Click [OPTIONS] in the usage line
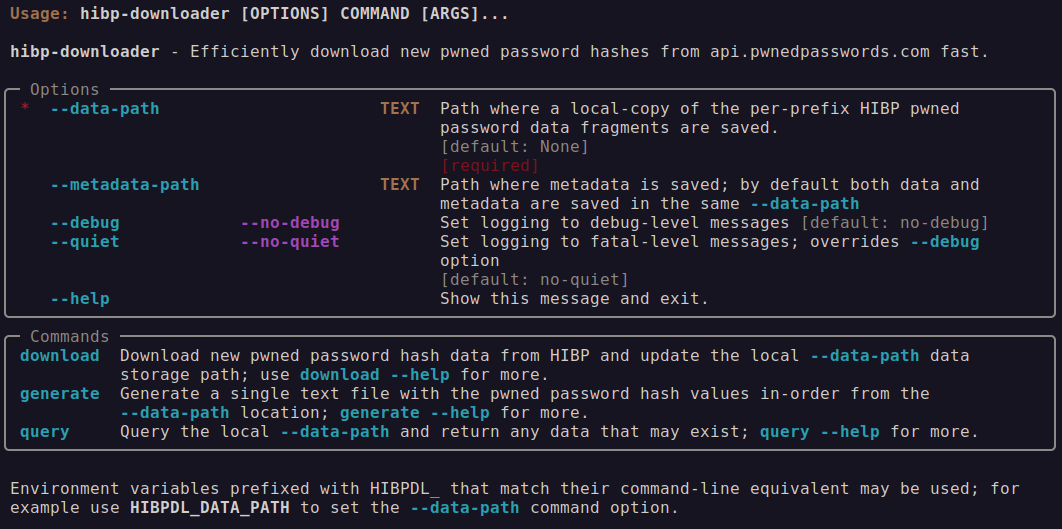 click(x=284, y=14)
